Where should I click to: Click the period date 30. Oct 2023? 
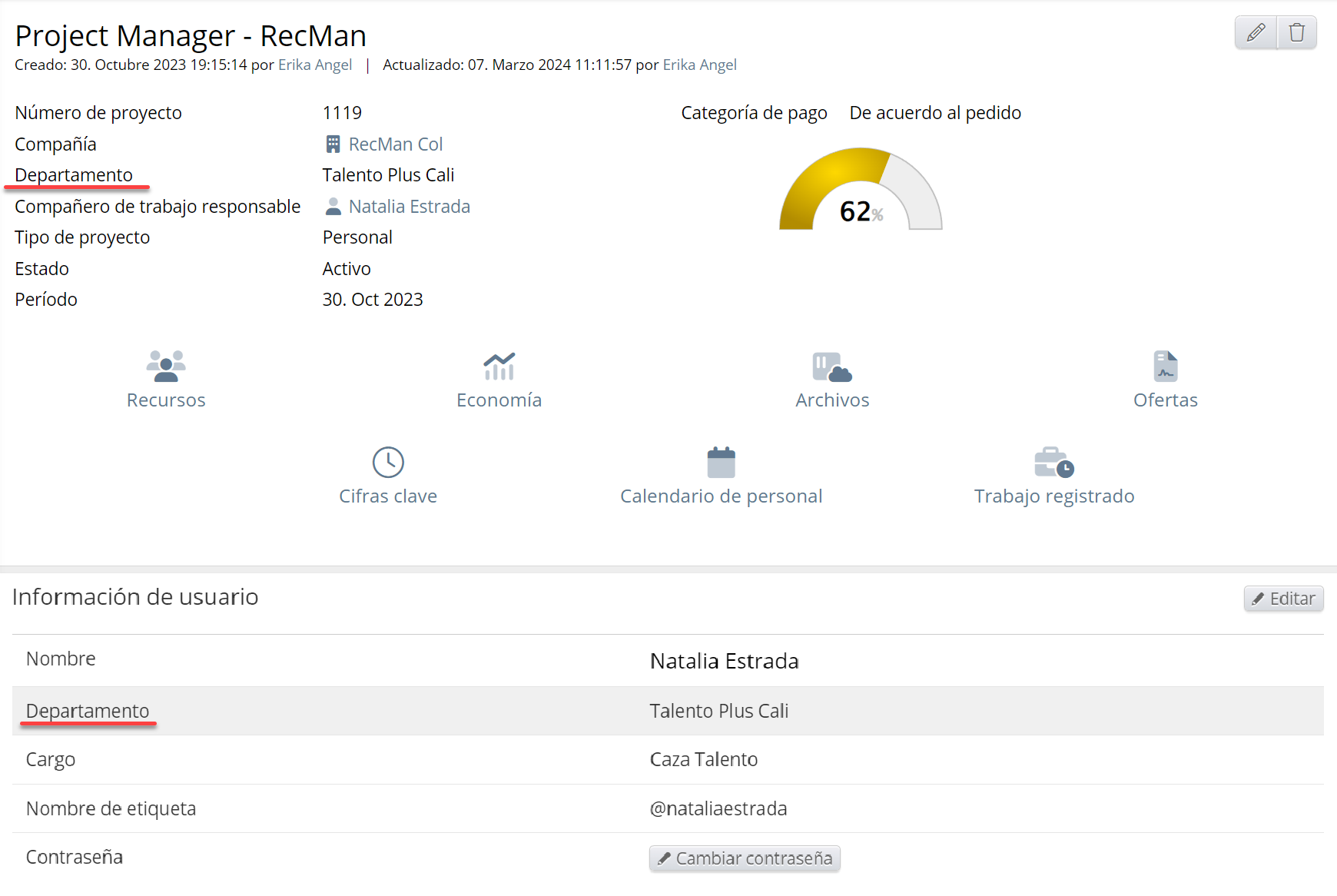pyautogui.click(x=373, y=300)
